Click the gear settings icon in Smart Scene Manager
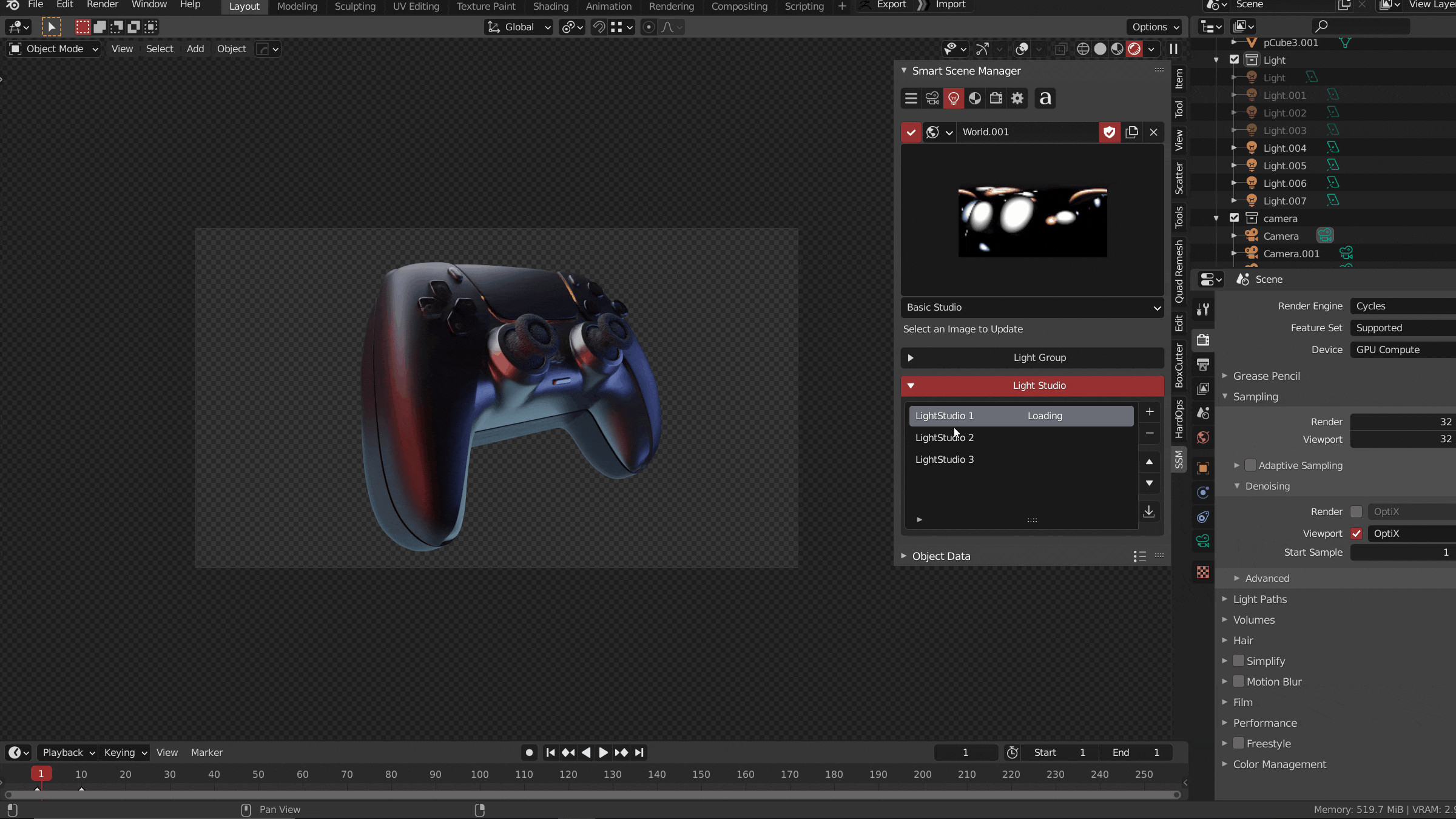 (1017, 98)
